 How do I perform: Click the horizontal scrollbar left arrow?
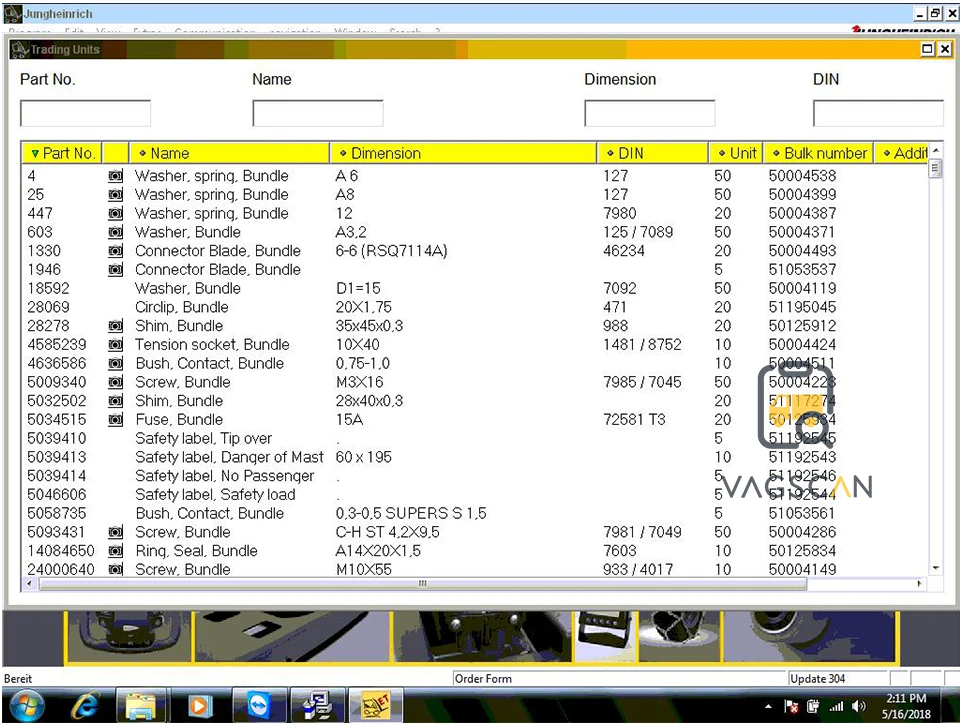coord(29,584)
